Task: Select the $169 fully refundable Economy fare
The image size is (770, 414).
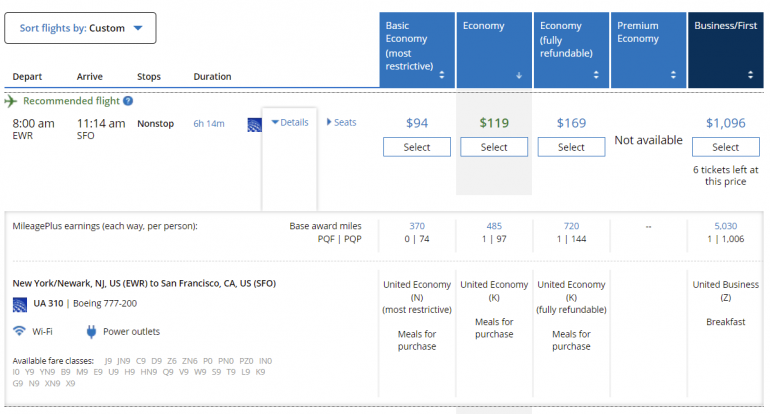Action: 571,147
